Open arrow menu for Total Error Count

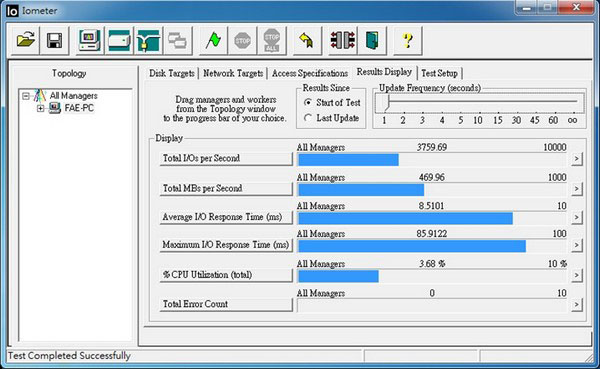577,304
